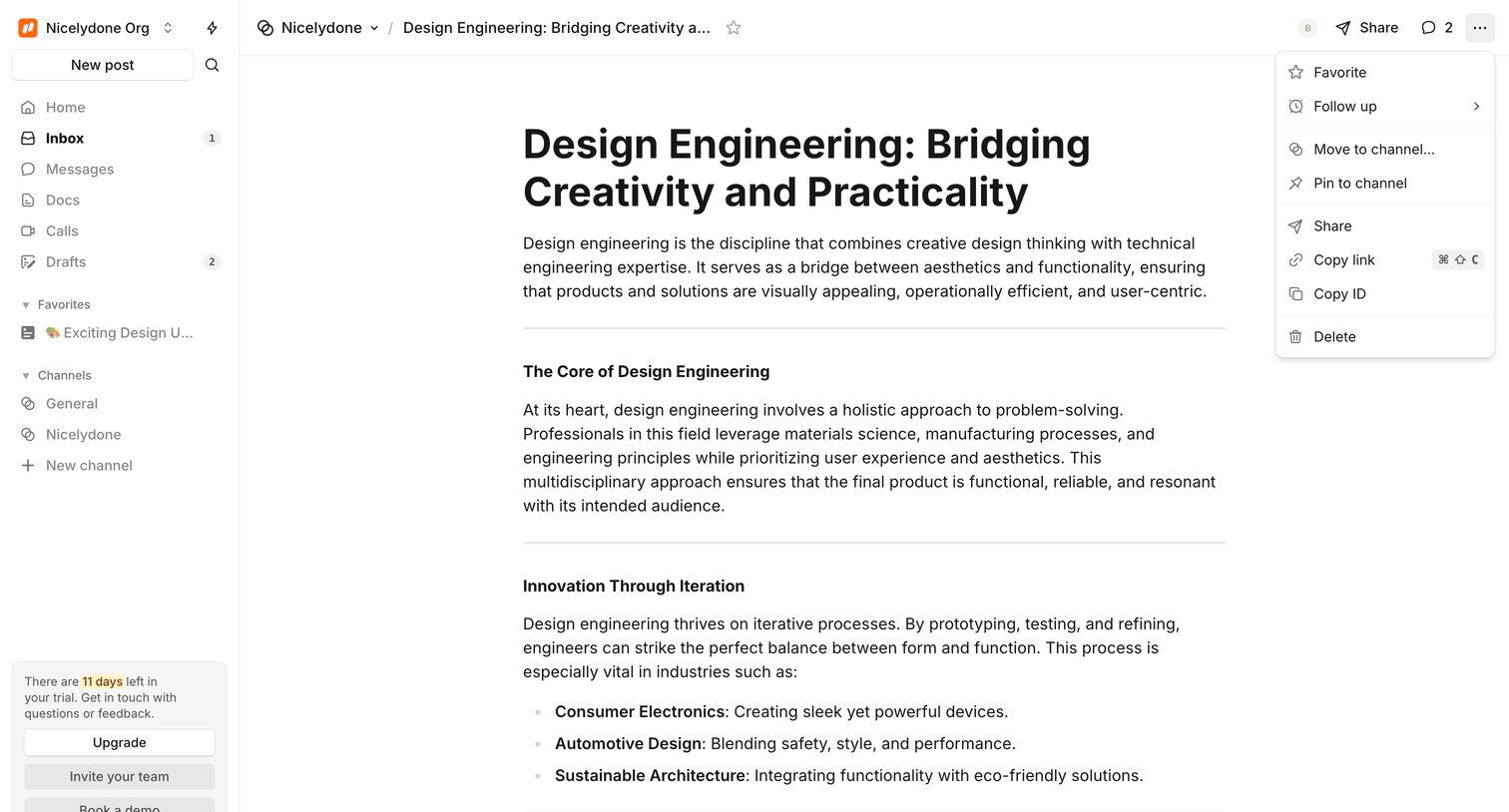
Task: Select Pin to channel menu item
Action: pyautogui.click(x=1384, y=184)
